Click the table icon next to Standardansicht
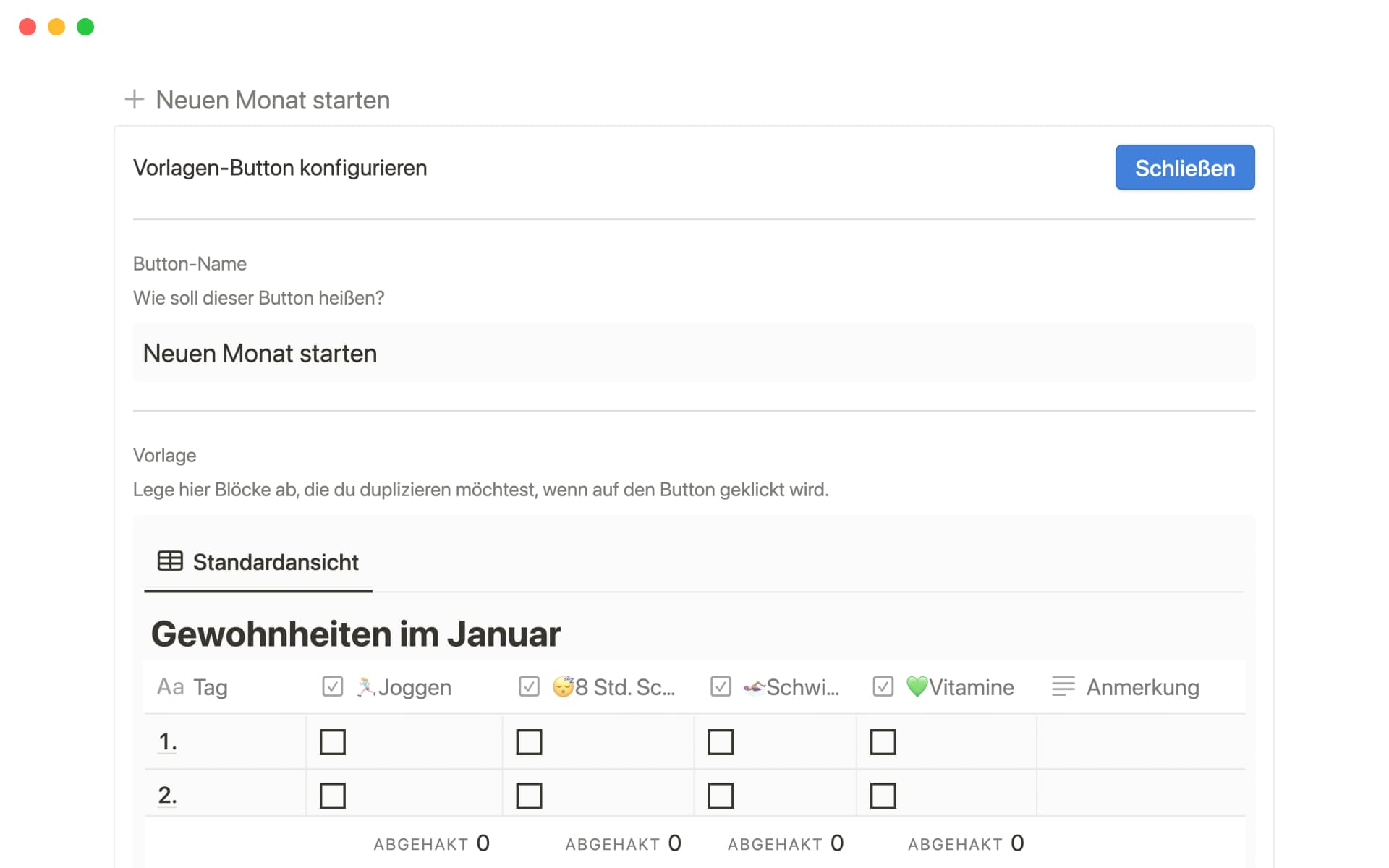1389x868 pixels. click(x=169, y=561)
